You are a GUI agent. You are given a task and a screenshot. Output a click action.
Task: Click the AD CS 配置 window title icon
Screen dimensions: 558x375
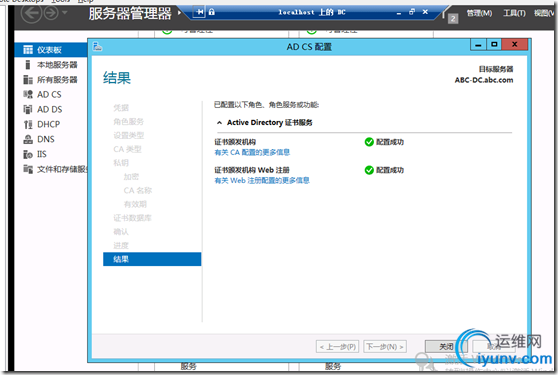click(x=97, y=46)
